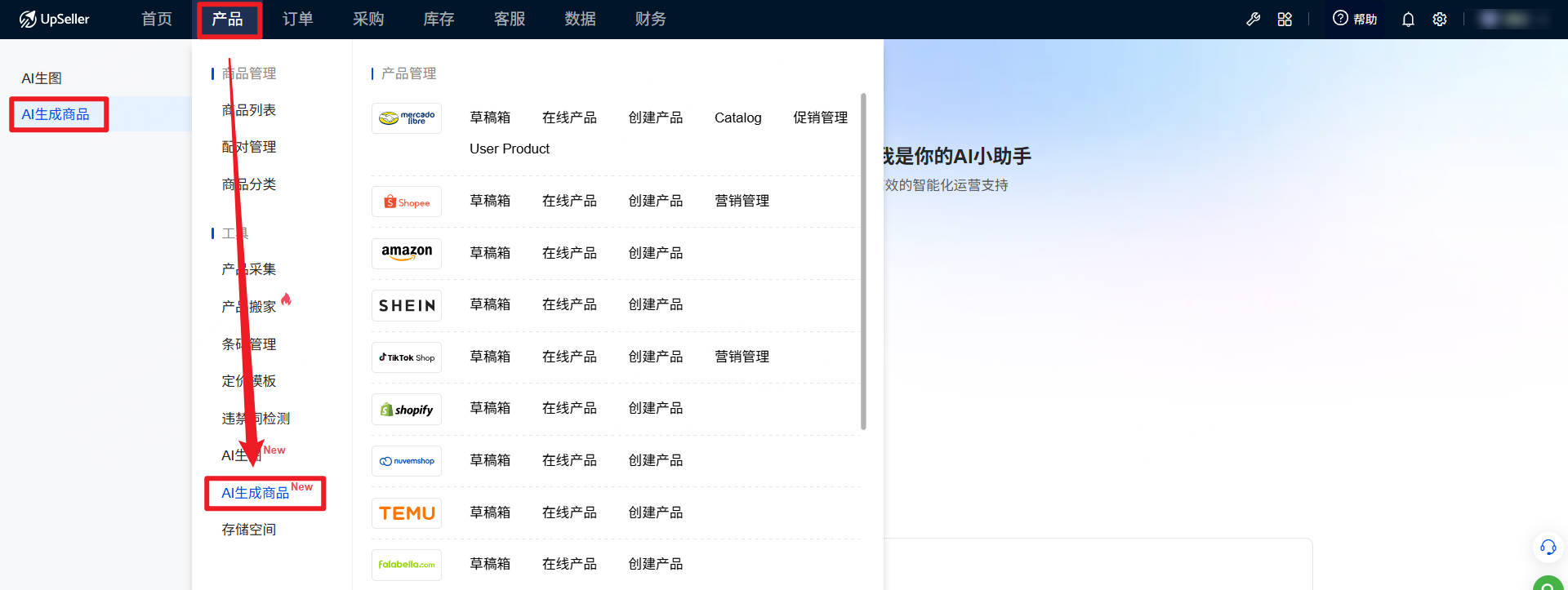Click the TEMU platform logo
This screenshot has height=590, width=1568.
(x=407, y=513)
